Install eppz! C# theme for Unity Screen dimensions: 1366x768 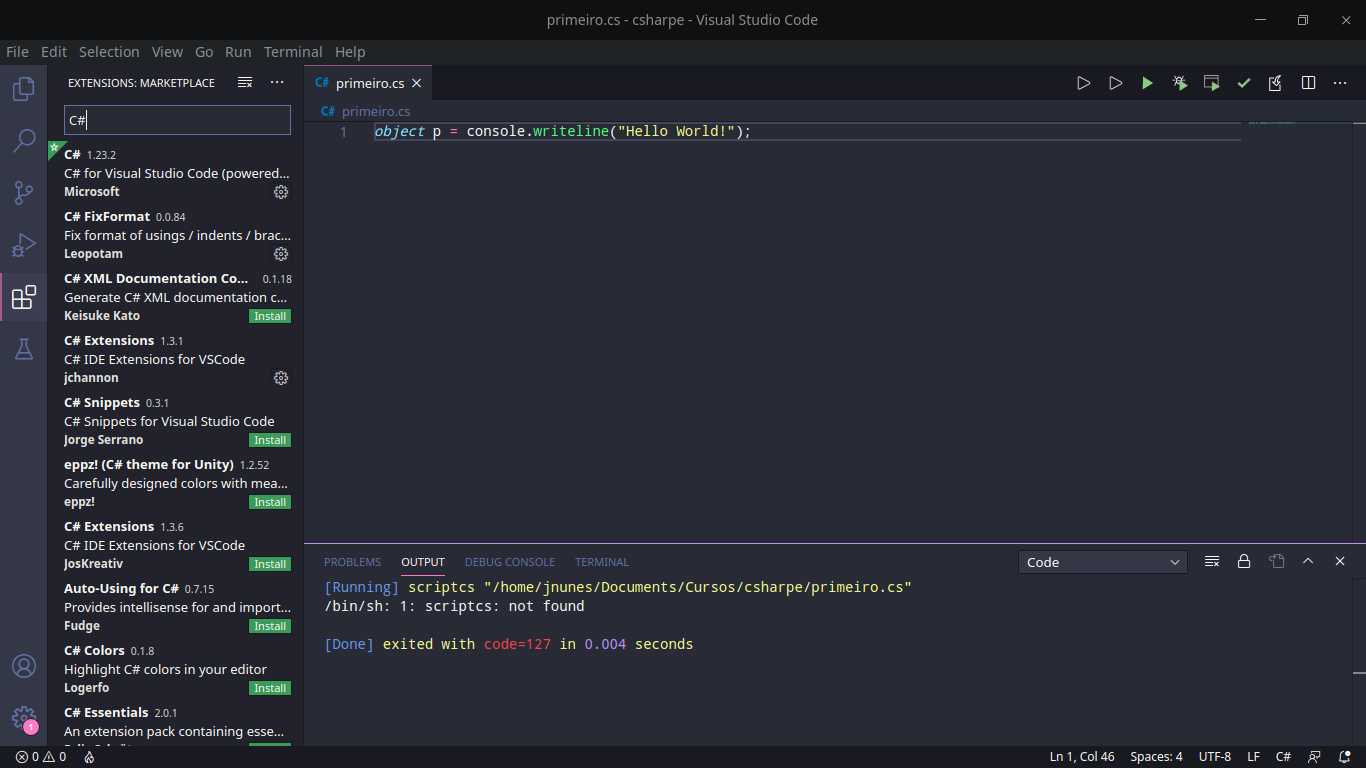click(270, 502)
